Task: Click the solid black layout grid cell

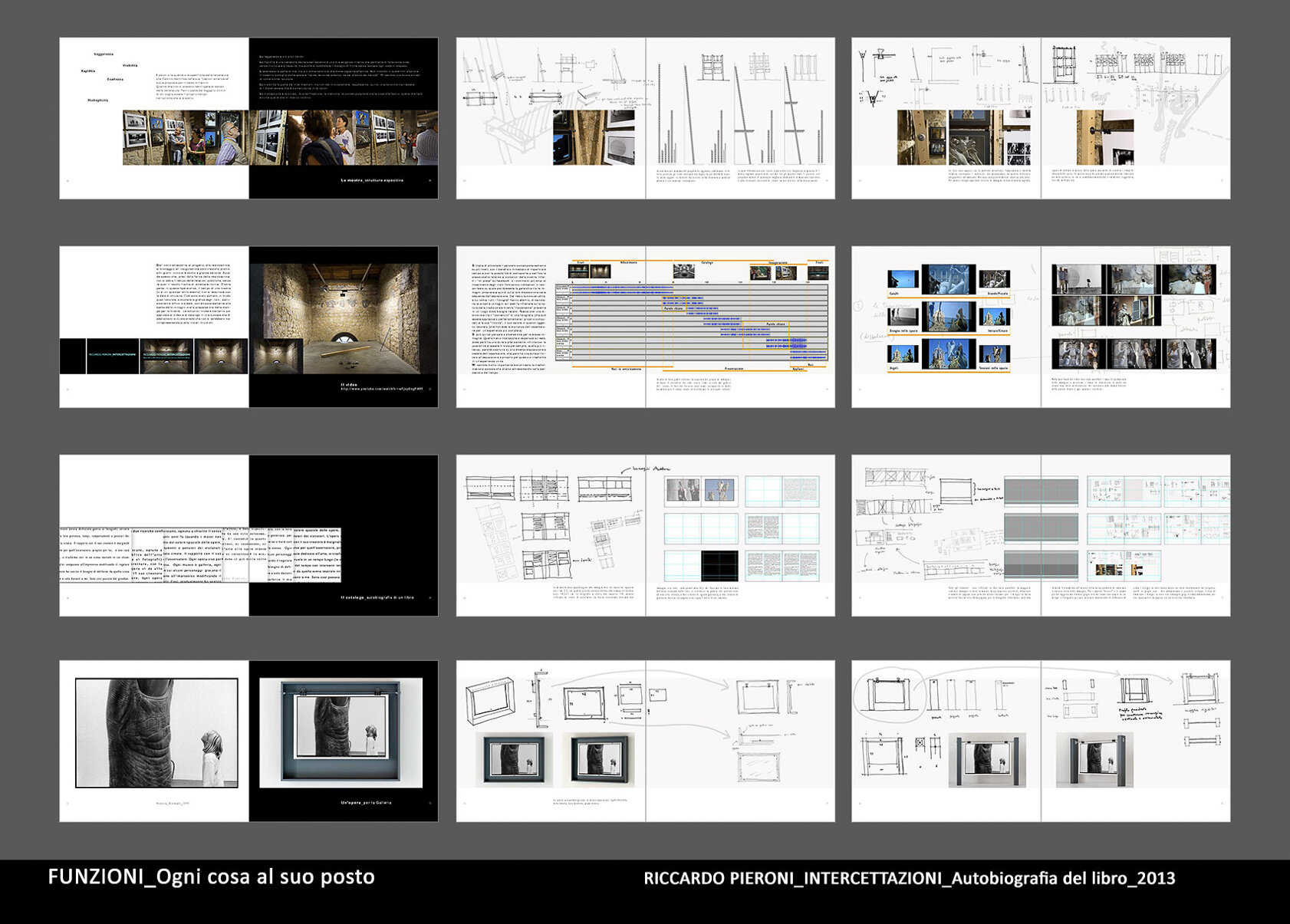Action: pyautogui.click(x=719, y=566)
